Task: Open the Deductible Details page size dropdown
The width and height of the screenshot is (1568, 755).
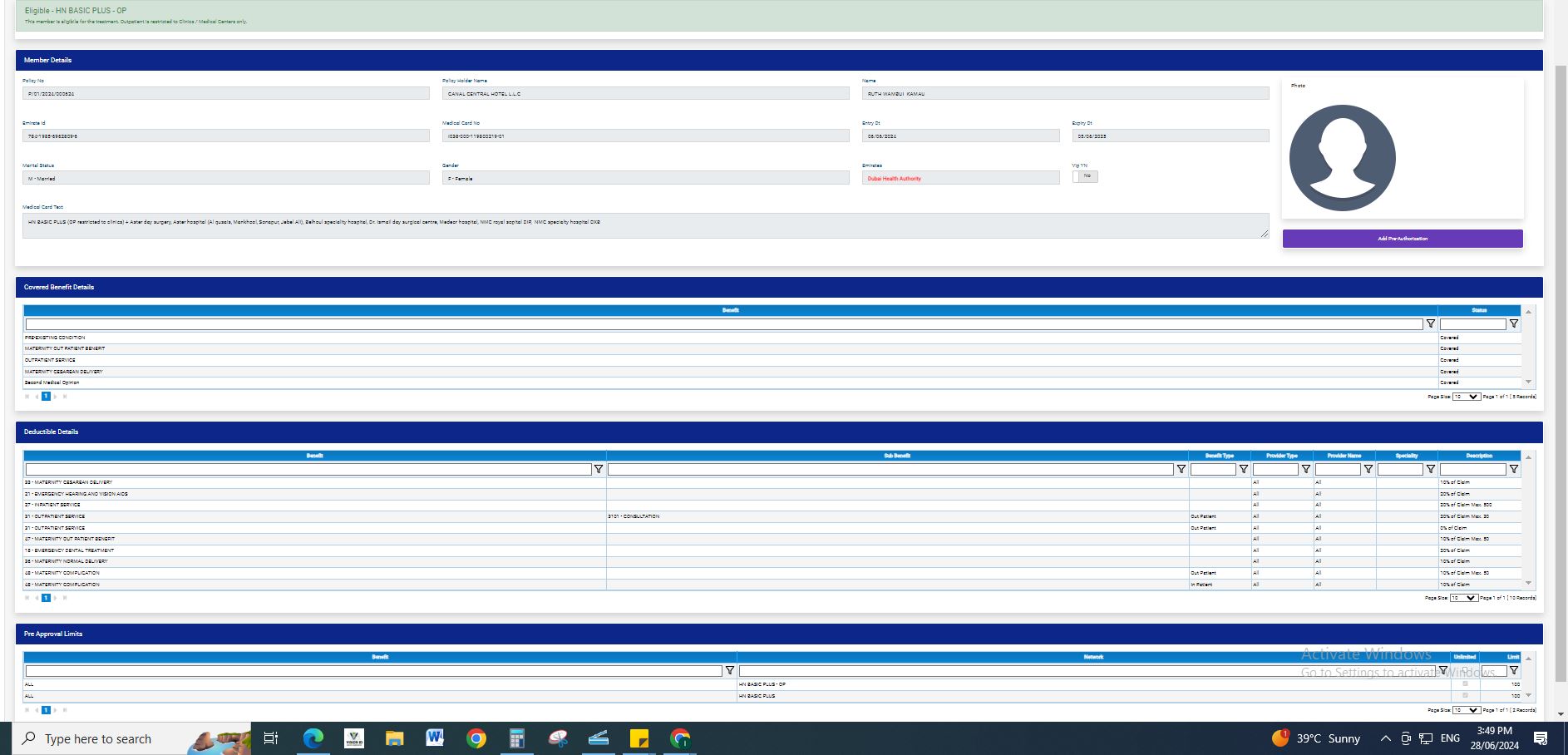Action: pos(1463,598)
